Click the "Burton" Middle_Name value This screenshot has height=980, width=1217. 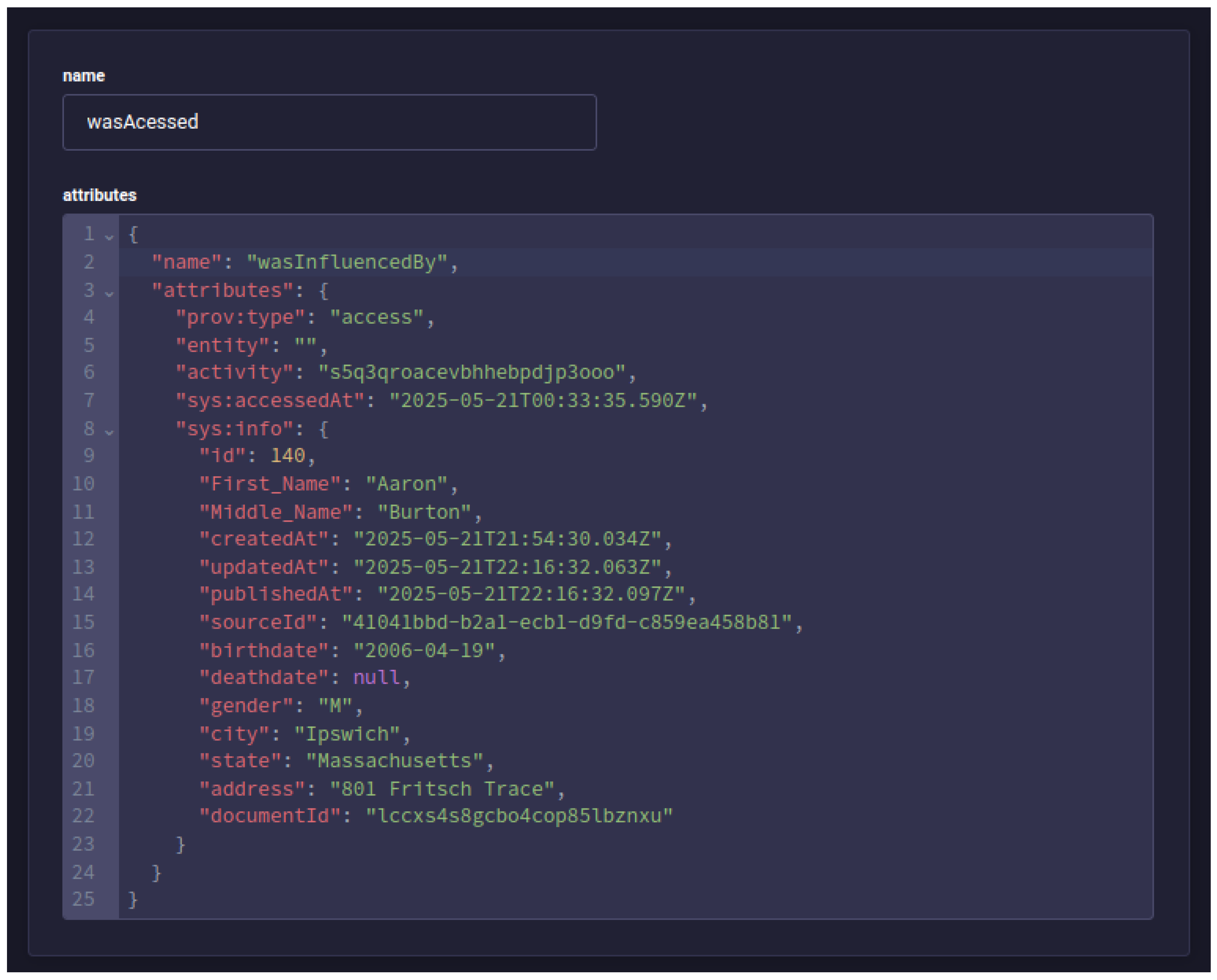click(x=424, y=512)
